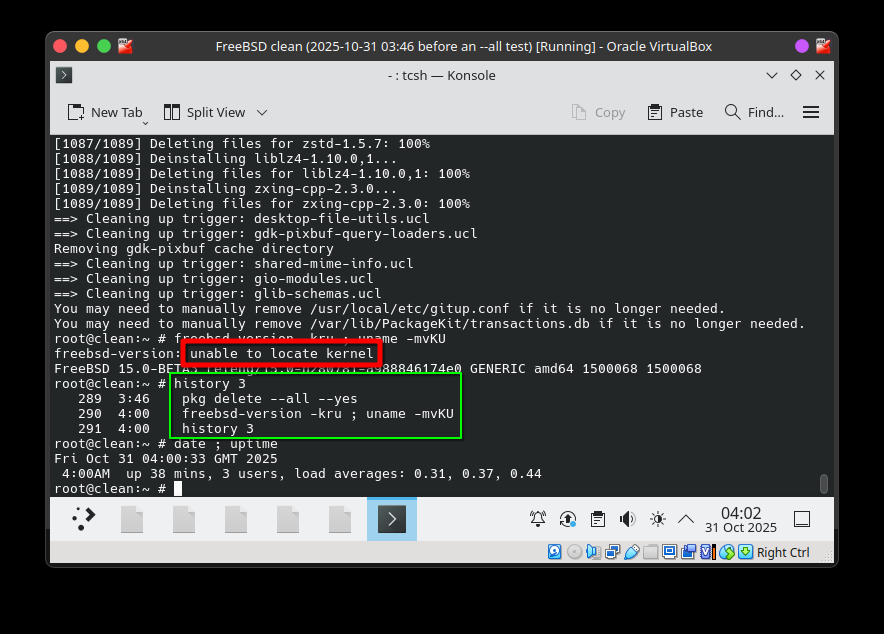
Task: Click Paste in Konsole toolbar
Action: [675, 112]
